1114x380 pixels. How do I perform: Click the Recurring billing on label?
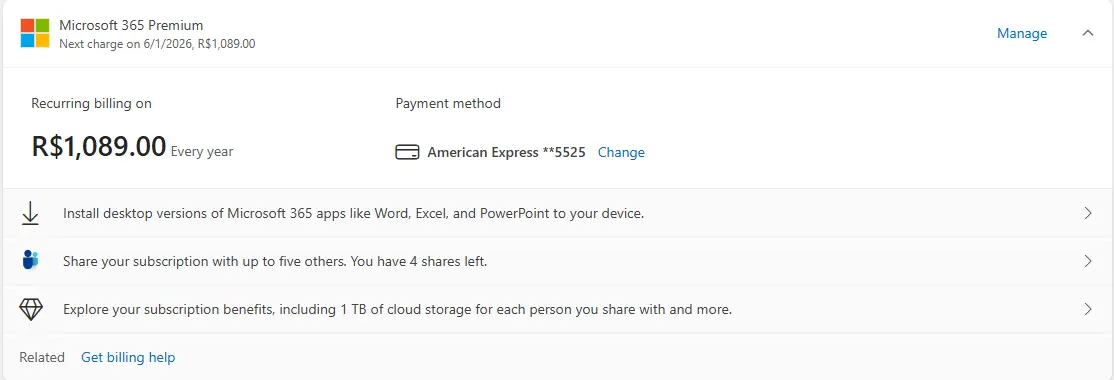92,104
